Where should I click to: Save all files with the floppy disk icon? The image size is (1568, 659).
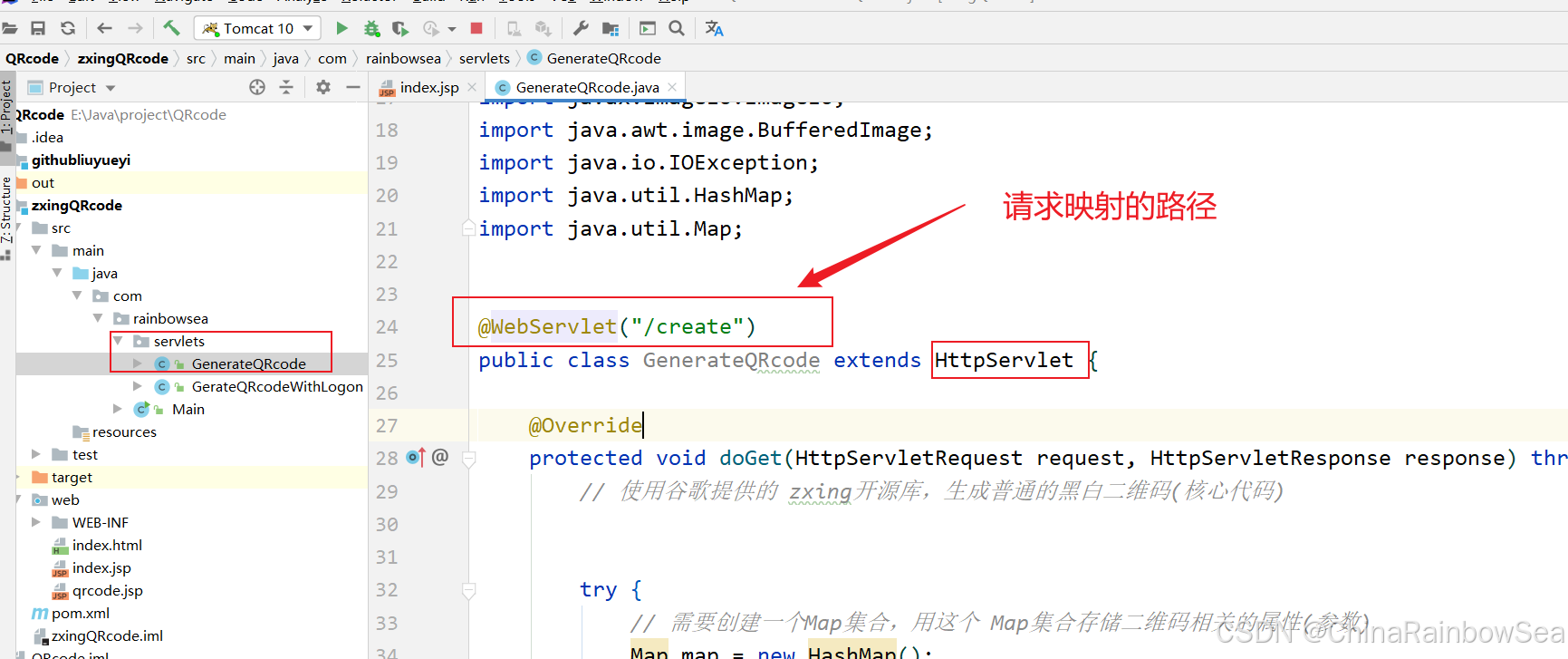(38, 29)
